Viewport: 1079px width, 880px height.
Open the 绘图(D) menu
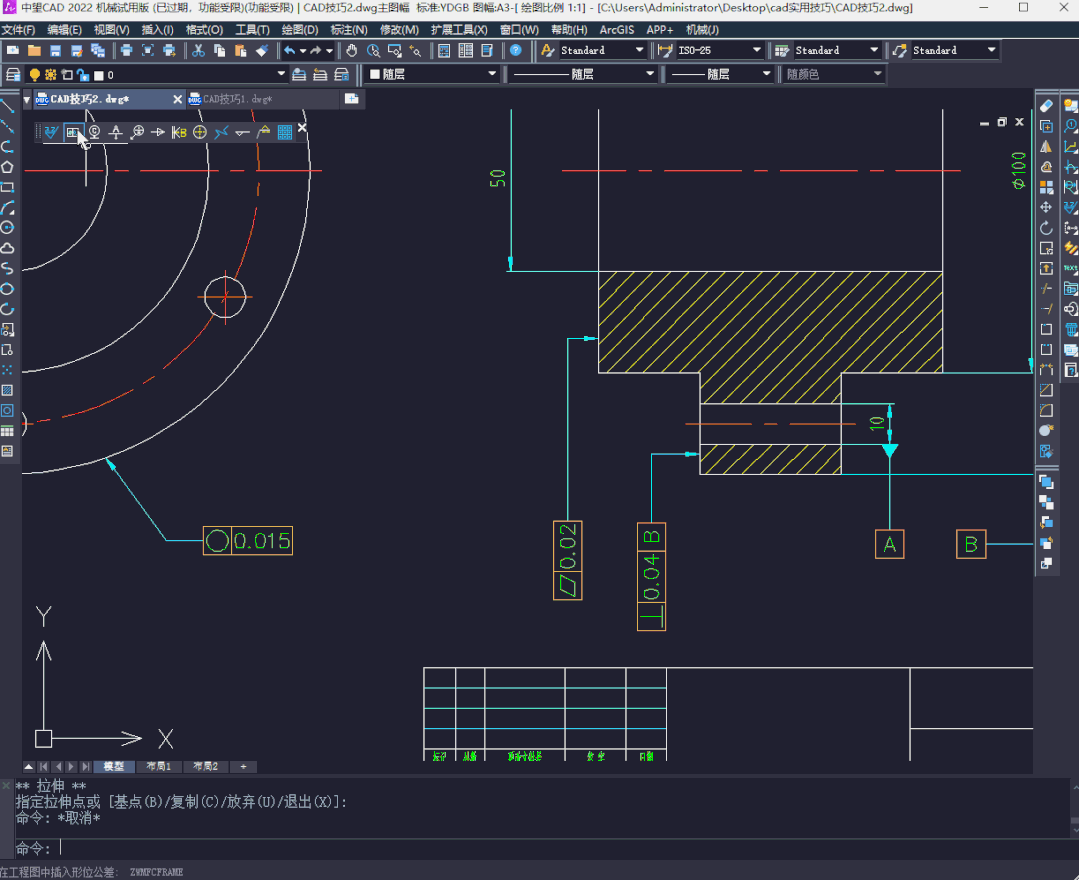pos(299,30)
